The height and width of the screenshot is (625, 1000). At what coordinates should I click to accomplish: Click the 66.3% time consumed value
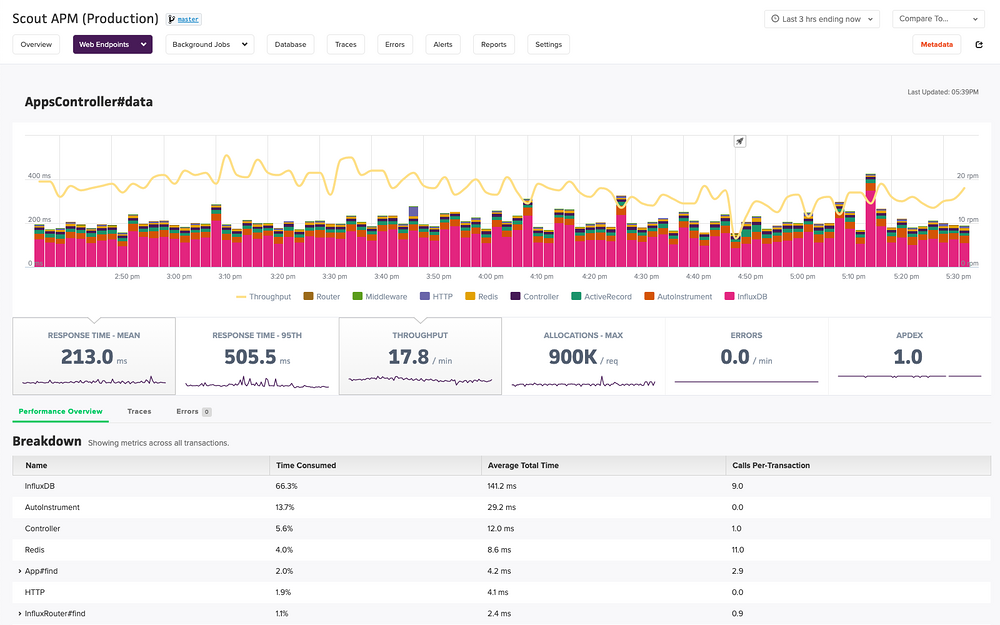(286, 486)
